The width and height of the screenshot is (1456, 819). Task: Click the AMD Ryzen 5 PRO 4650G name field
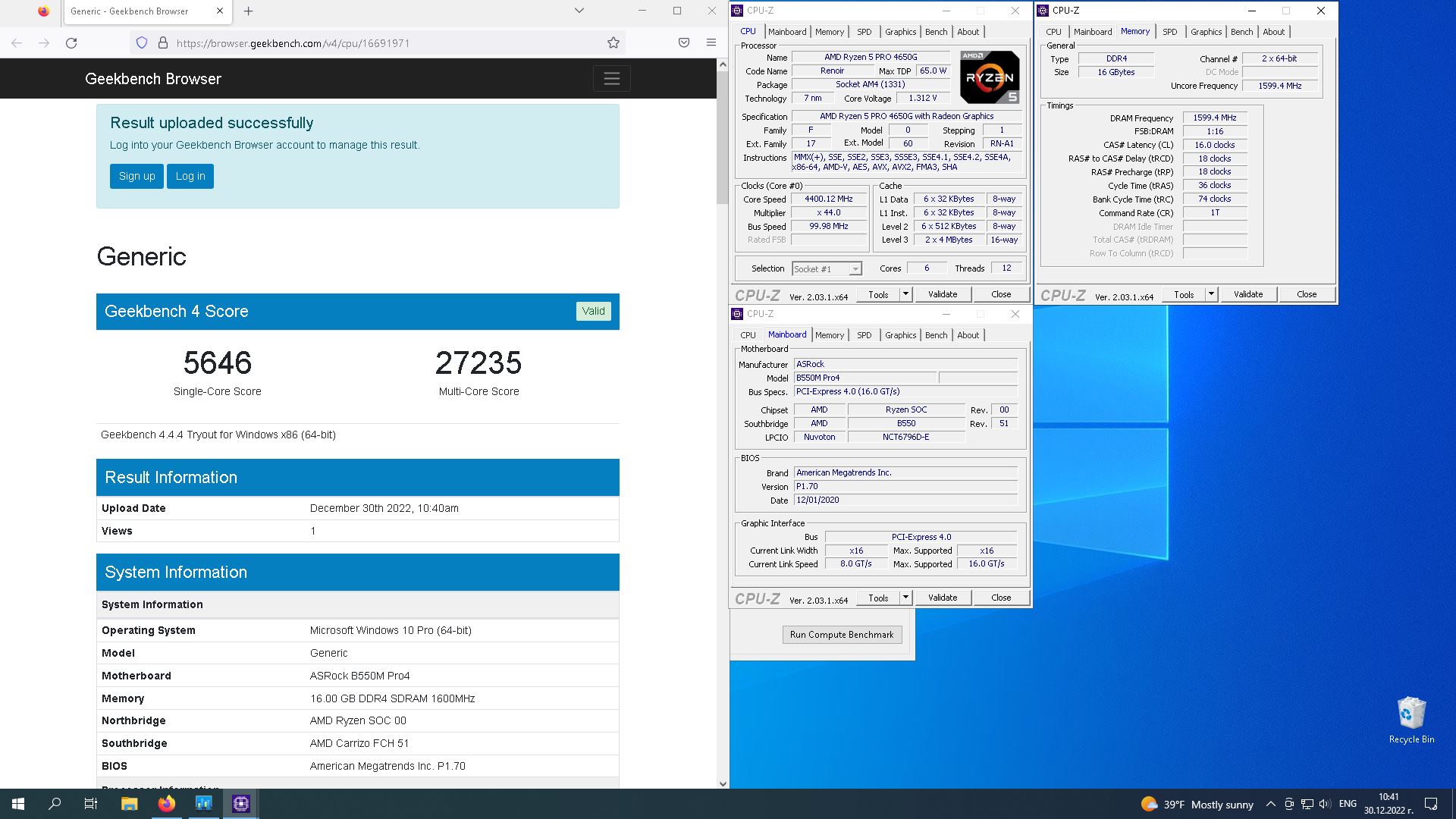(x=871, y=57)
